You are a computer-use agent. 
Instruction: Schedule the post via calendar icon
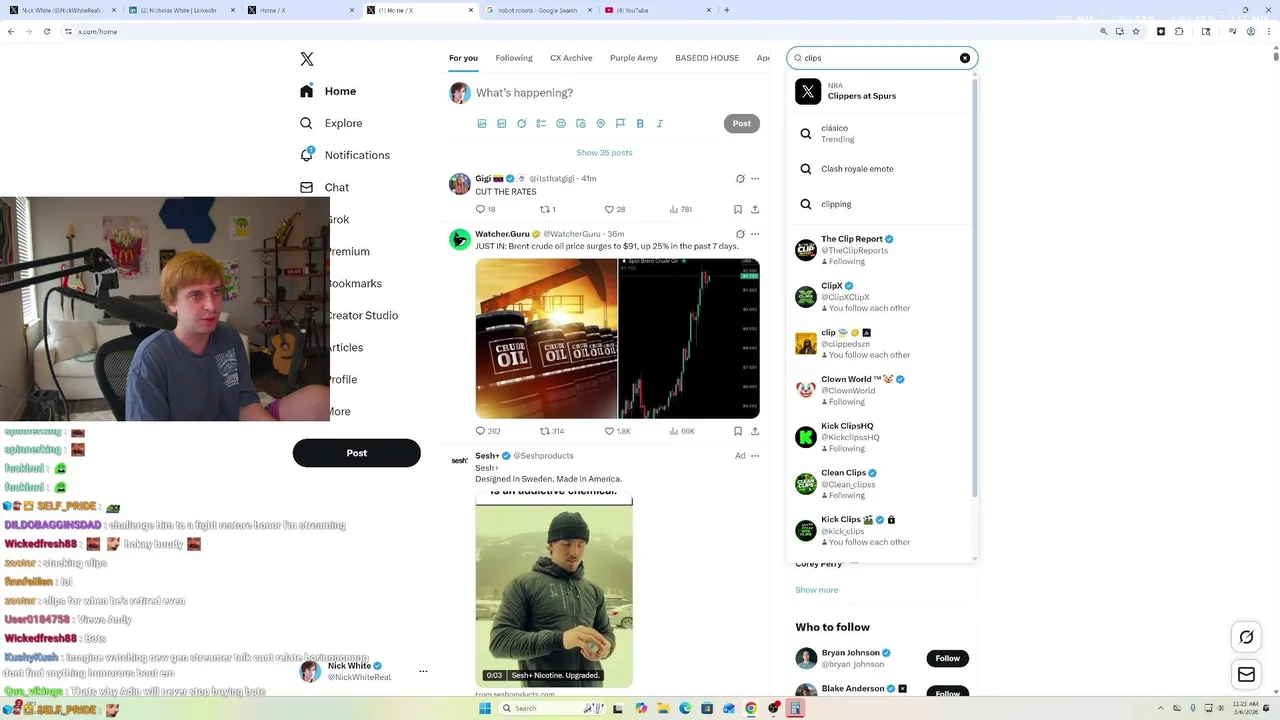(581, 124)
